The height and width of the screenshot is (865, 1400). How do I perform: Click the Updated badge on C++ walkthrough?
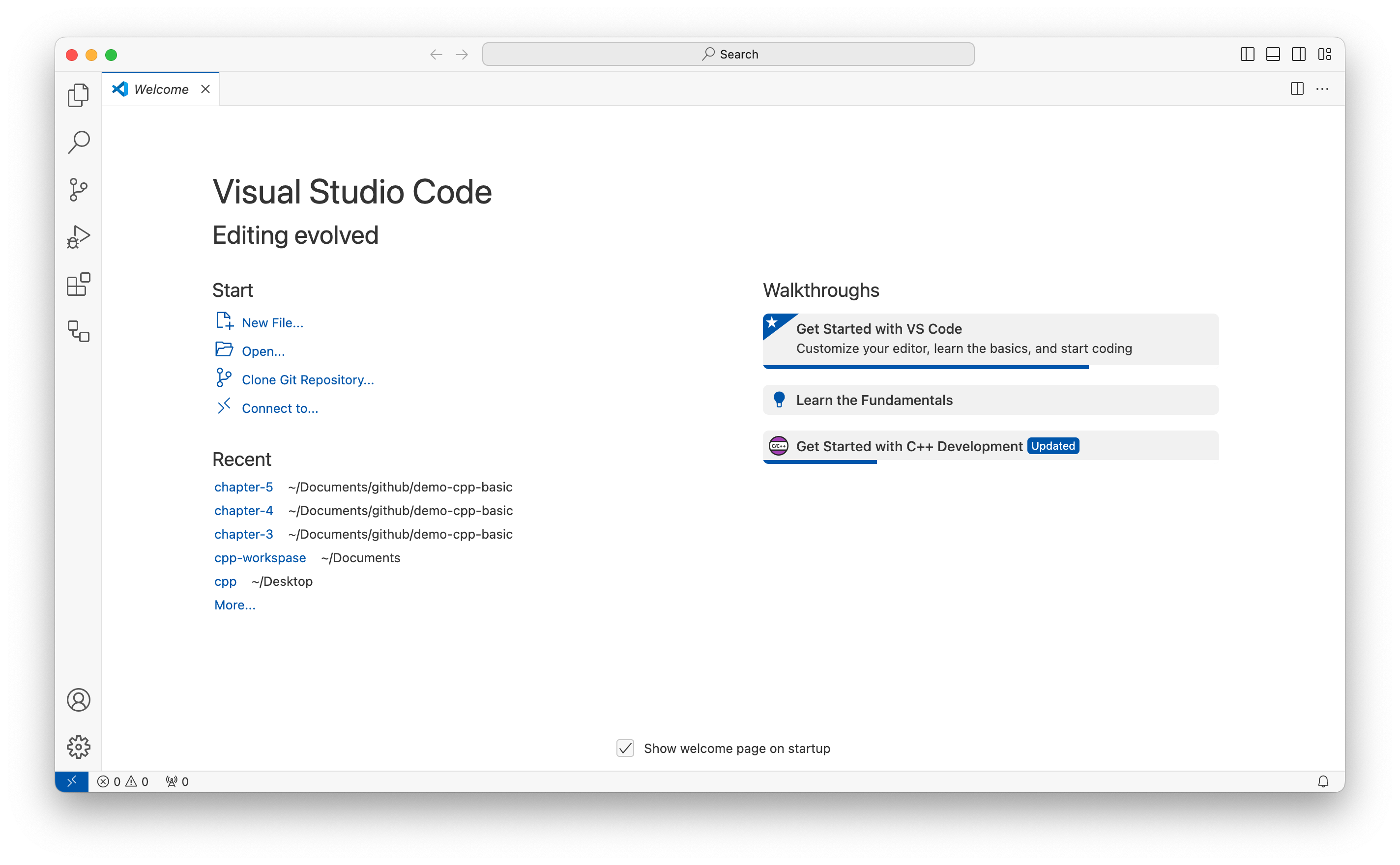tap(1053, 446)
